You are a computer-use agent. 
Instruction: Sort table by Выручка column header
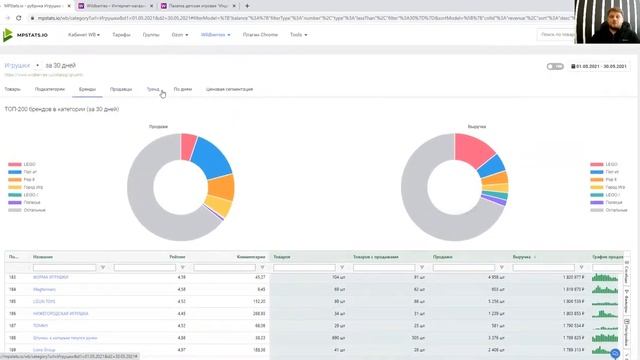(x=522, y=257)
